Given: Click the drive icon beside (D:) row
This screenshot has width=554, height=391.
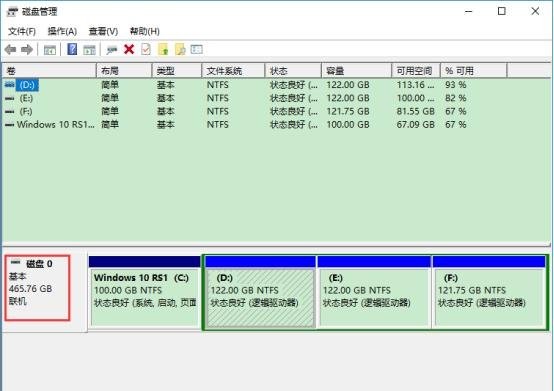Looking at the screenshot, I should 10,85.
